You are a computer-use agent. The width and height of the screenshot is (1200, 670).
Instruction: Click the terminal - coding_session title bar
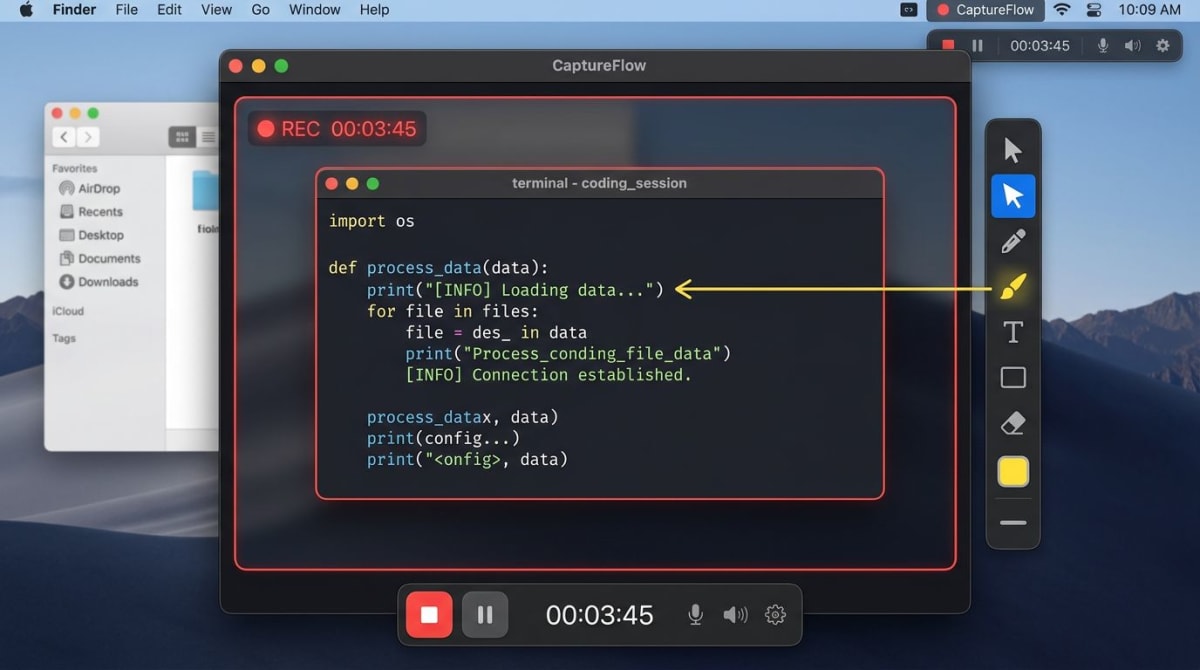pyautogui.click(x=599, y=184)
